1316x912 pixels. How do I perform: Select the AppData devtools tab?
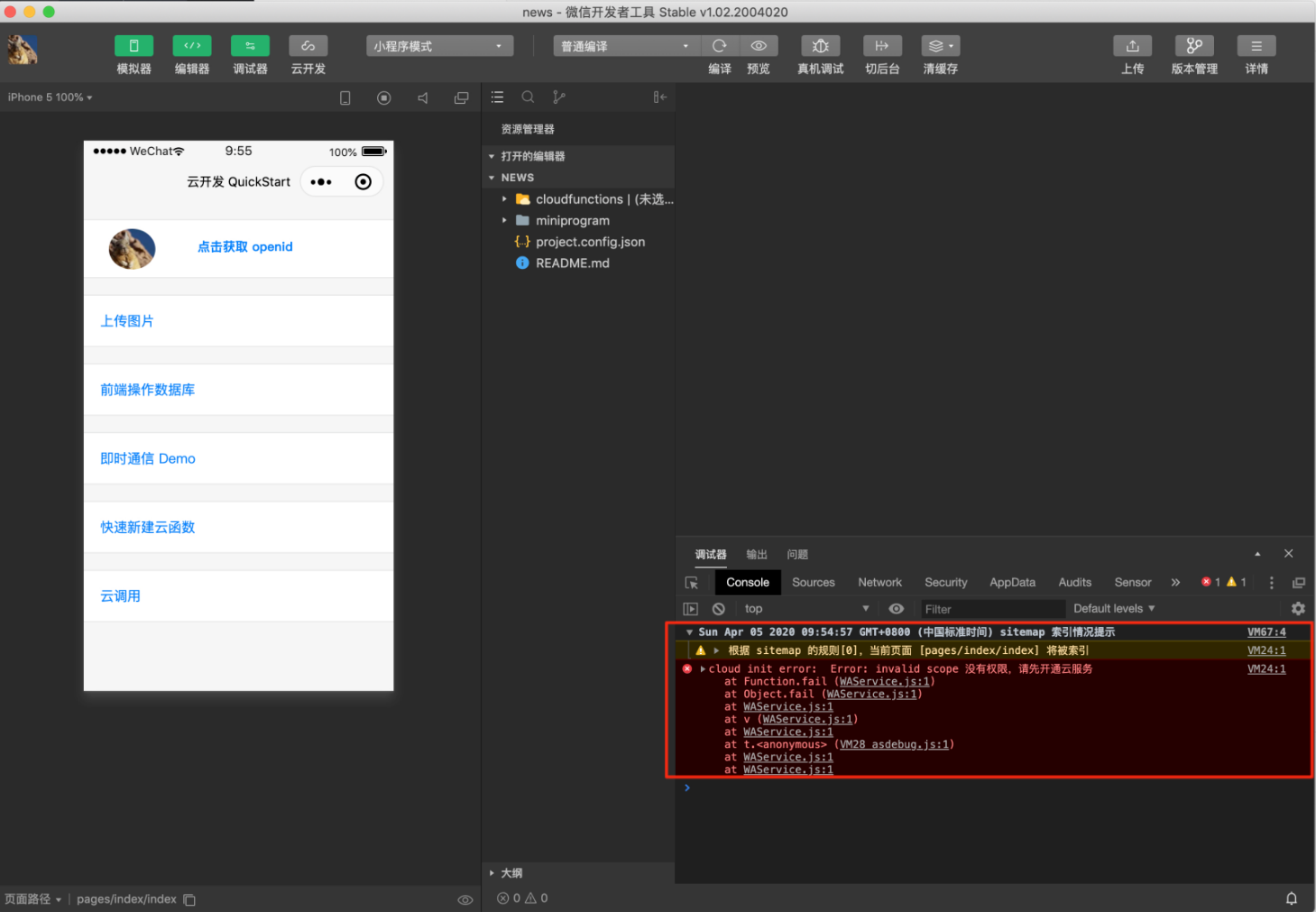[1013, 583]
